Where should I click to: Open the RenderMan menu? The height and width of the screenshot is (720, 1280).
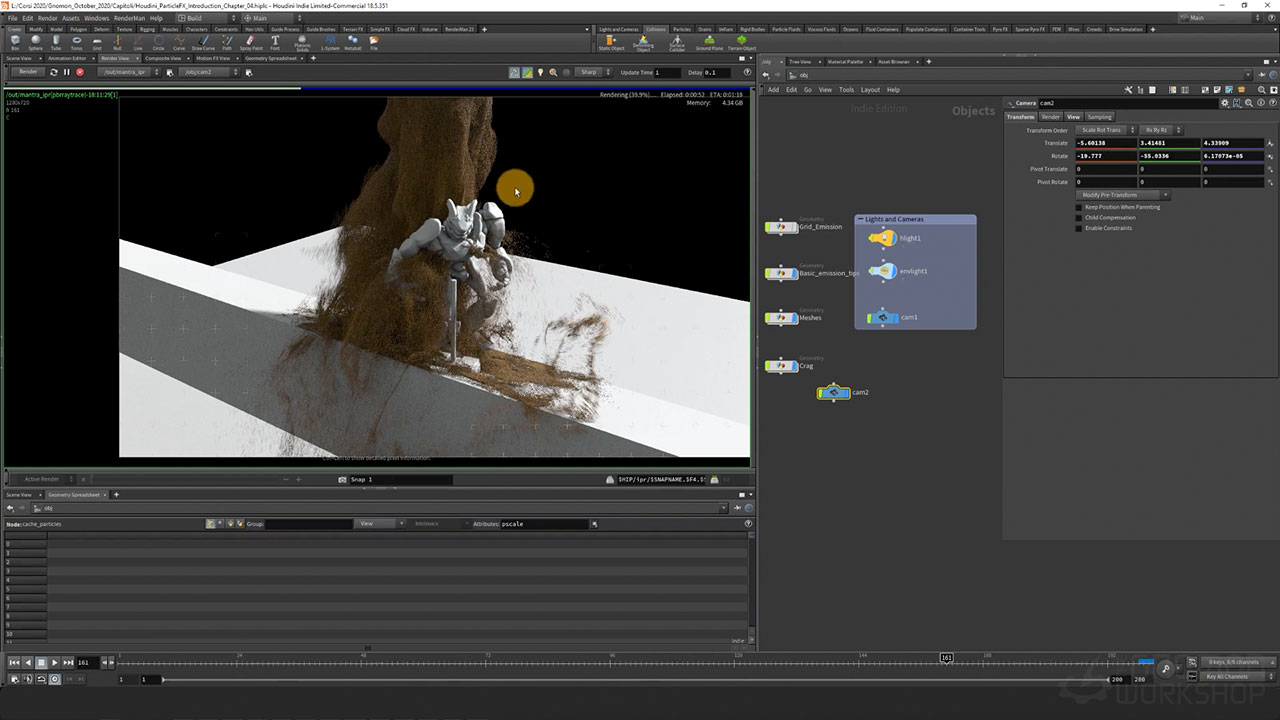point(129,18)
